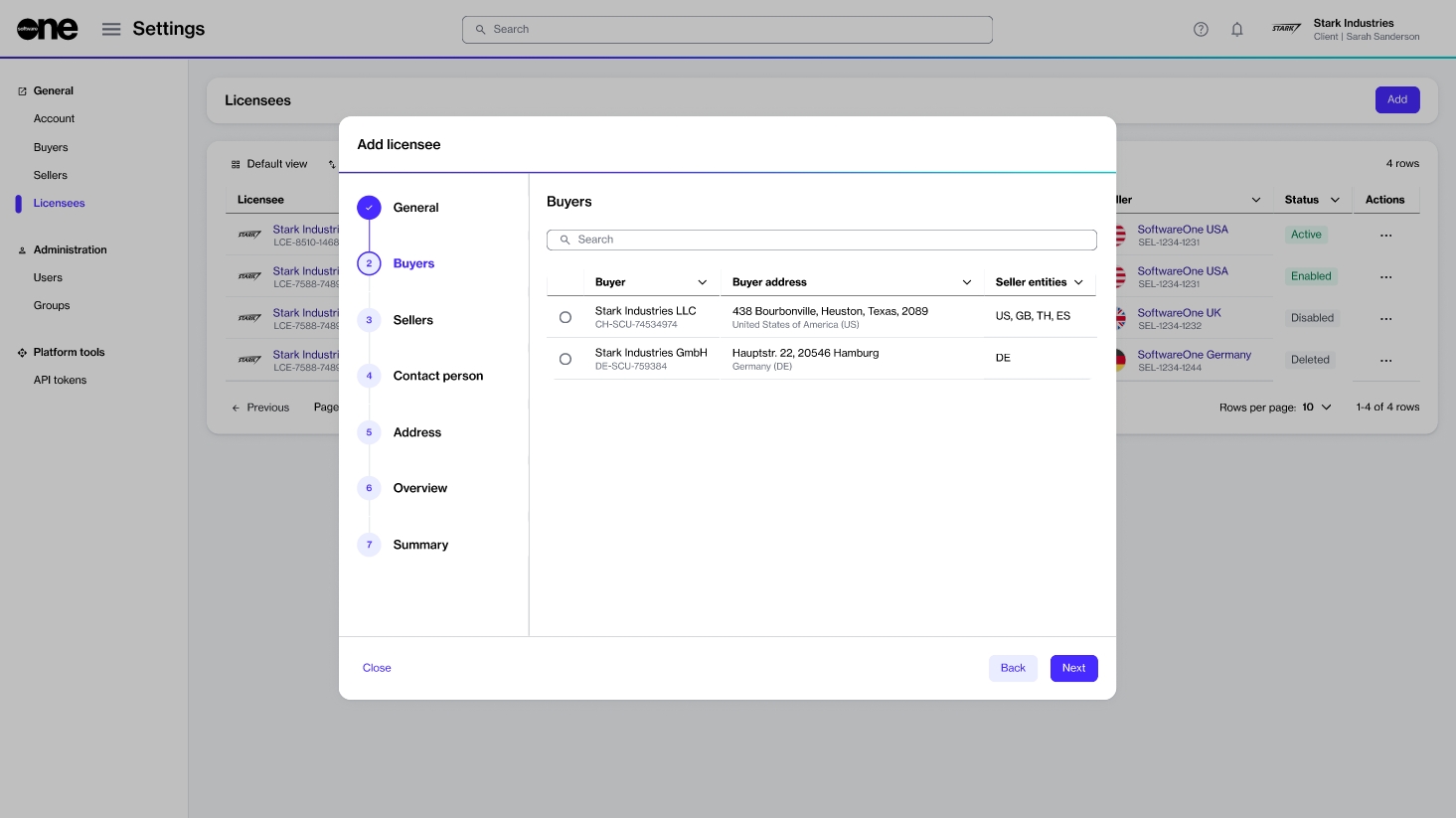Click the completed General step checkmark

(369, 208)
